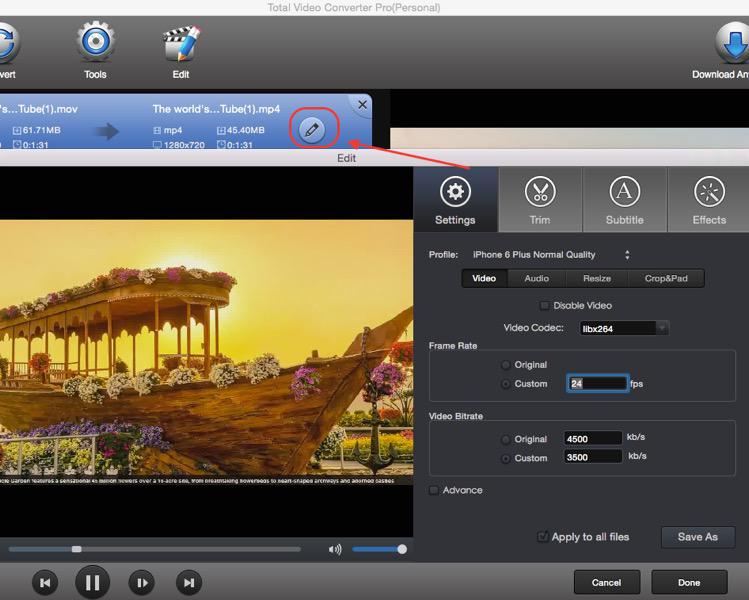
Task: Switch to the Crop&Pad tab
Action: point(665,279)
